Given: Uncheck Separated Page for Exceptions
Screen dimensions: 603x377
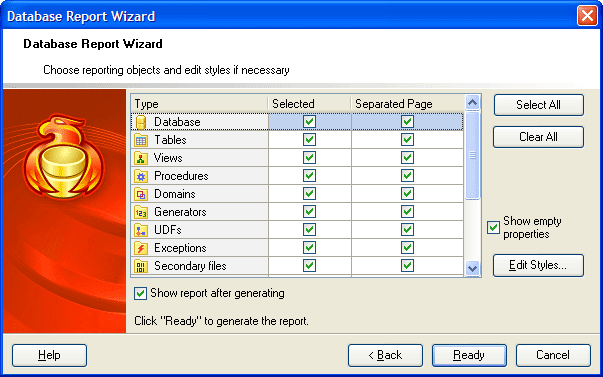Looking at the screenshot, I should [407, 248].
